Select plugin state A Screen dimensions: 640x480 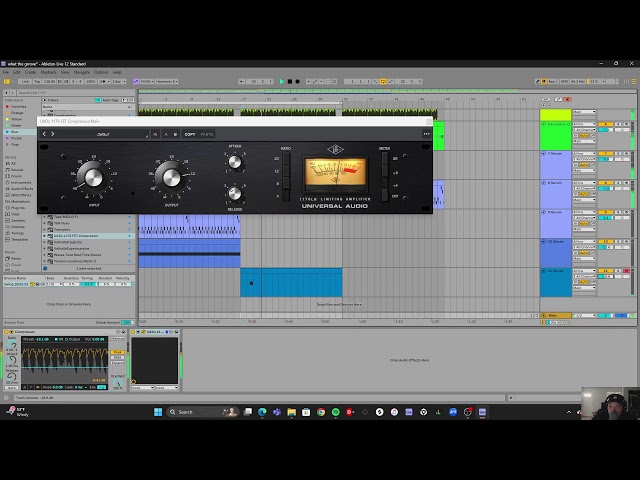click(166, 134)
